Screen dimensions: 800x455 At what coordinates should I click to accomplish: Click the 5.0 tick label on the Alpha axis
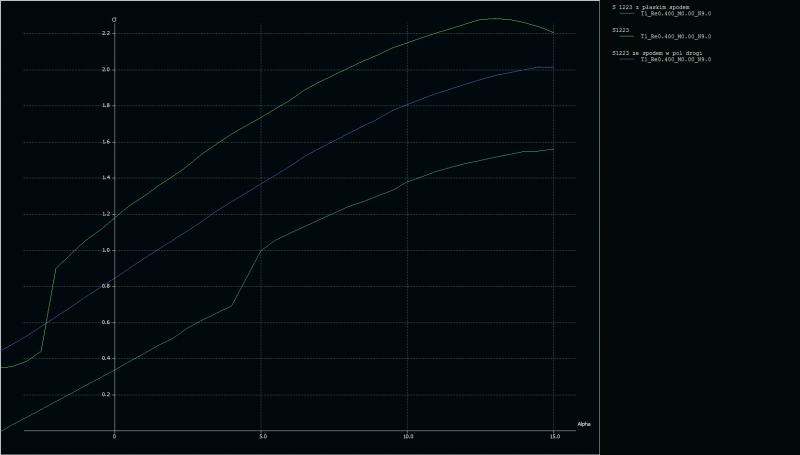(261, 437)
